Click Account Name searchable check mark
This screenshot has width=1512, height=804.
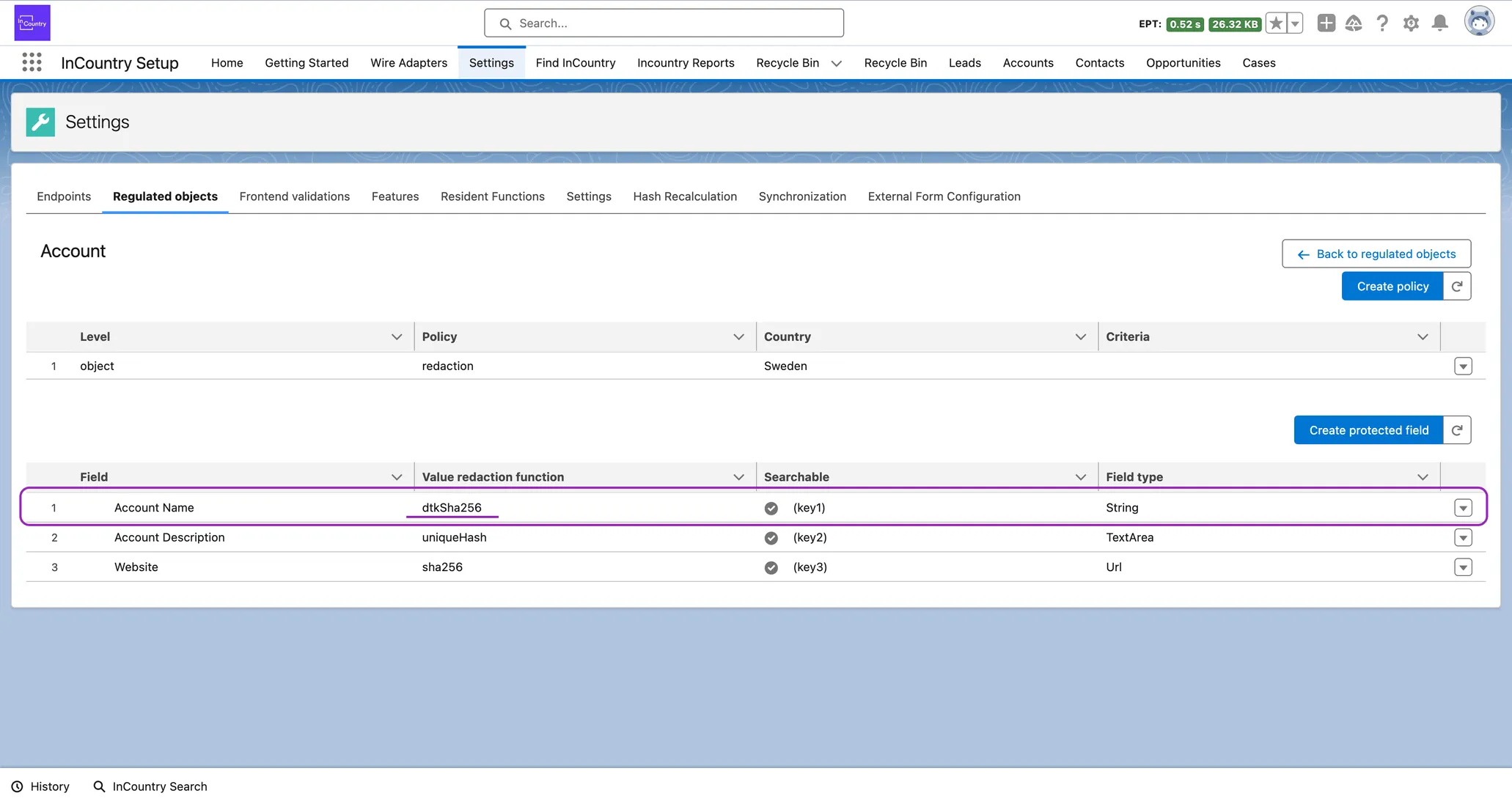point(771,508)
